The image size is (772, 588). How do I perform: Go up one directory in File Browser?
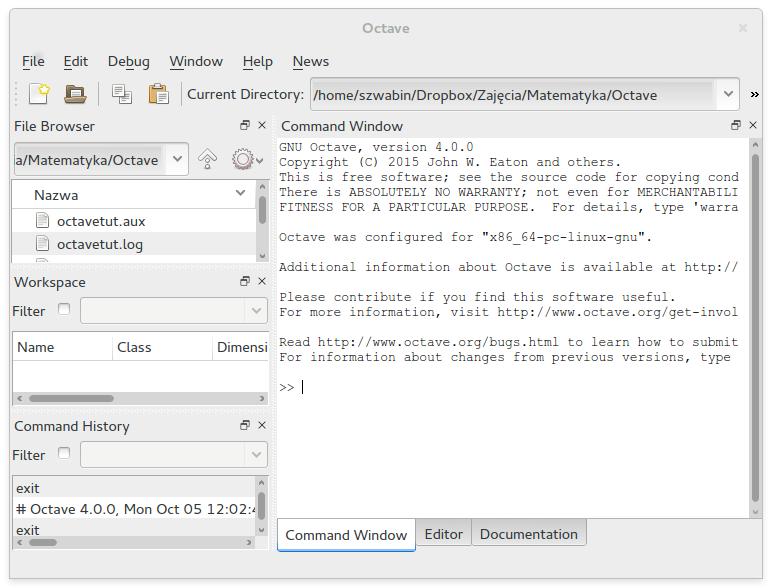coord(207,159)
